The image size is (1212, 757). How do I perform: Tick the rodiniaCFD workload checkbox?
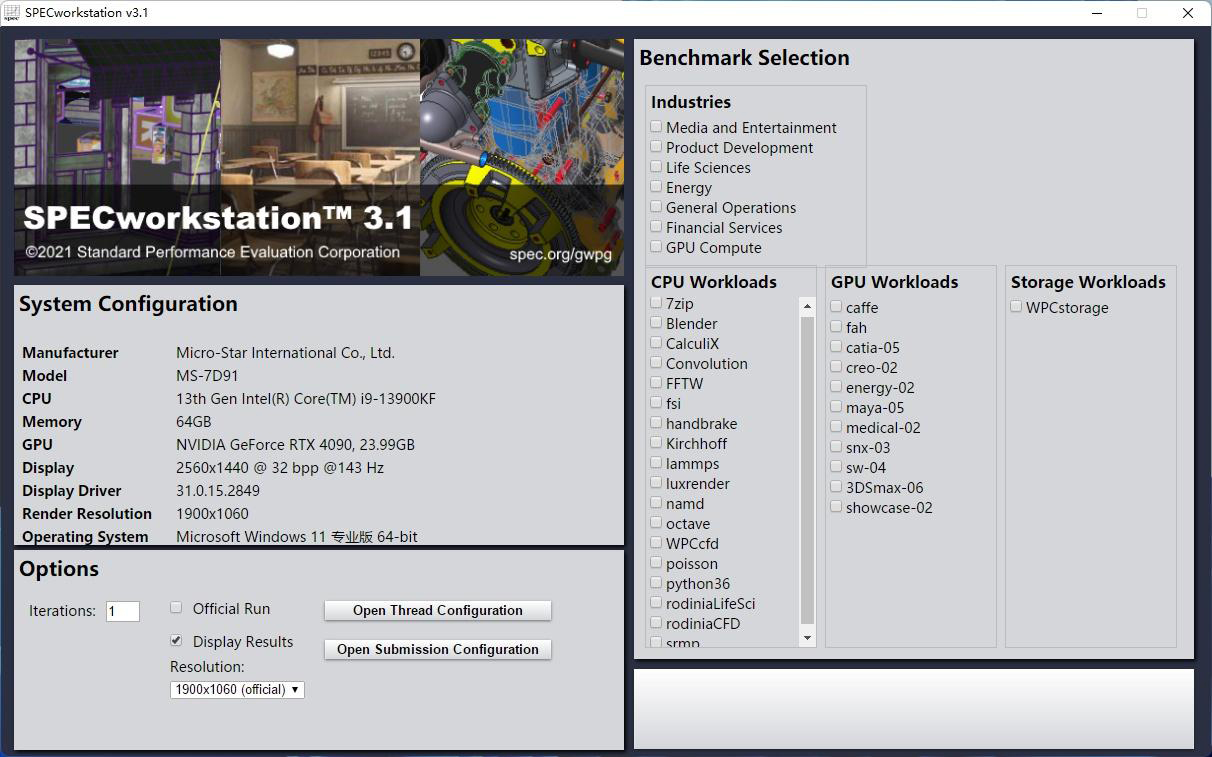pos(656,622)
